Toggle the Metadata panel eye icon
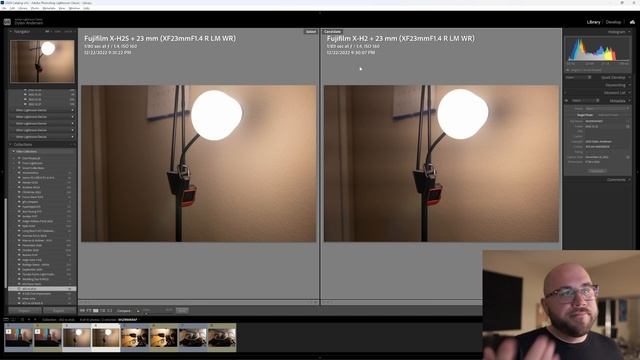The image size is (640, 360). 566,100
